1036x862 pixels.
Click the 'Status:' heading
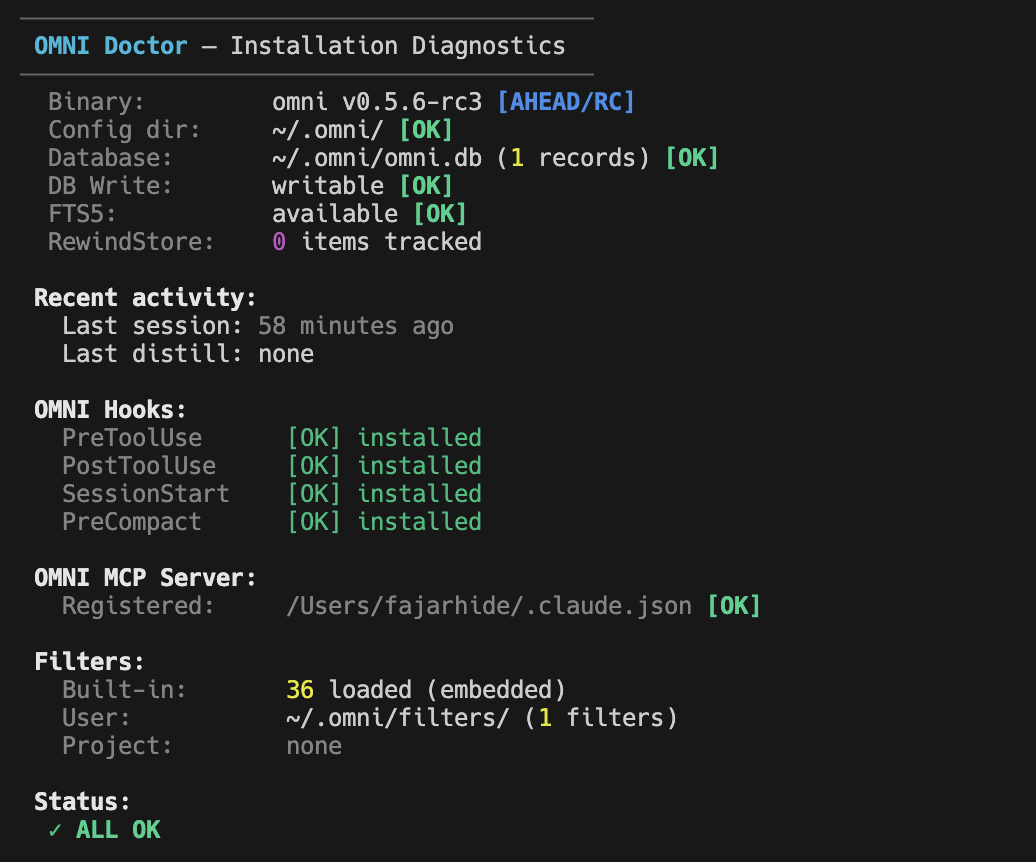pyautogui.click(x=82, y=802)
